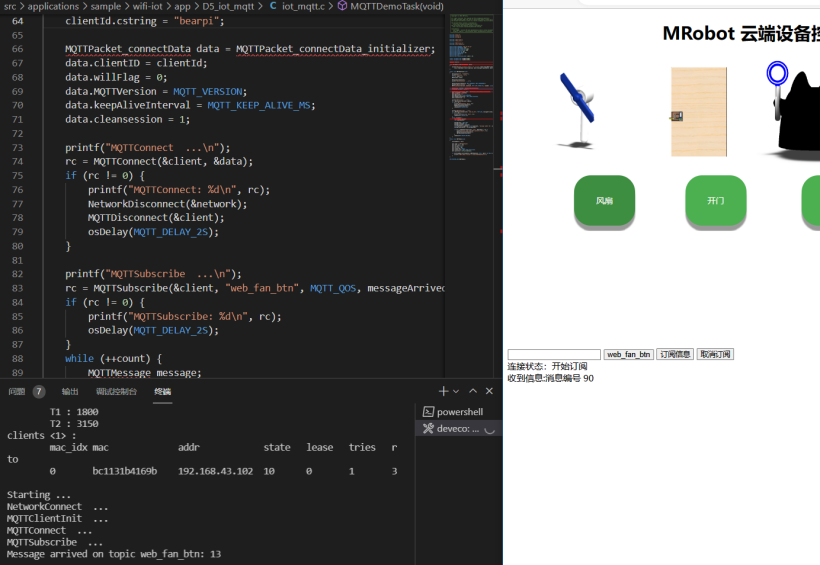The width and height of the screenshot is (820, 565).
Task: Click the 订阅信息 subscribe button
Action: (x=675, y=354)
